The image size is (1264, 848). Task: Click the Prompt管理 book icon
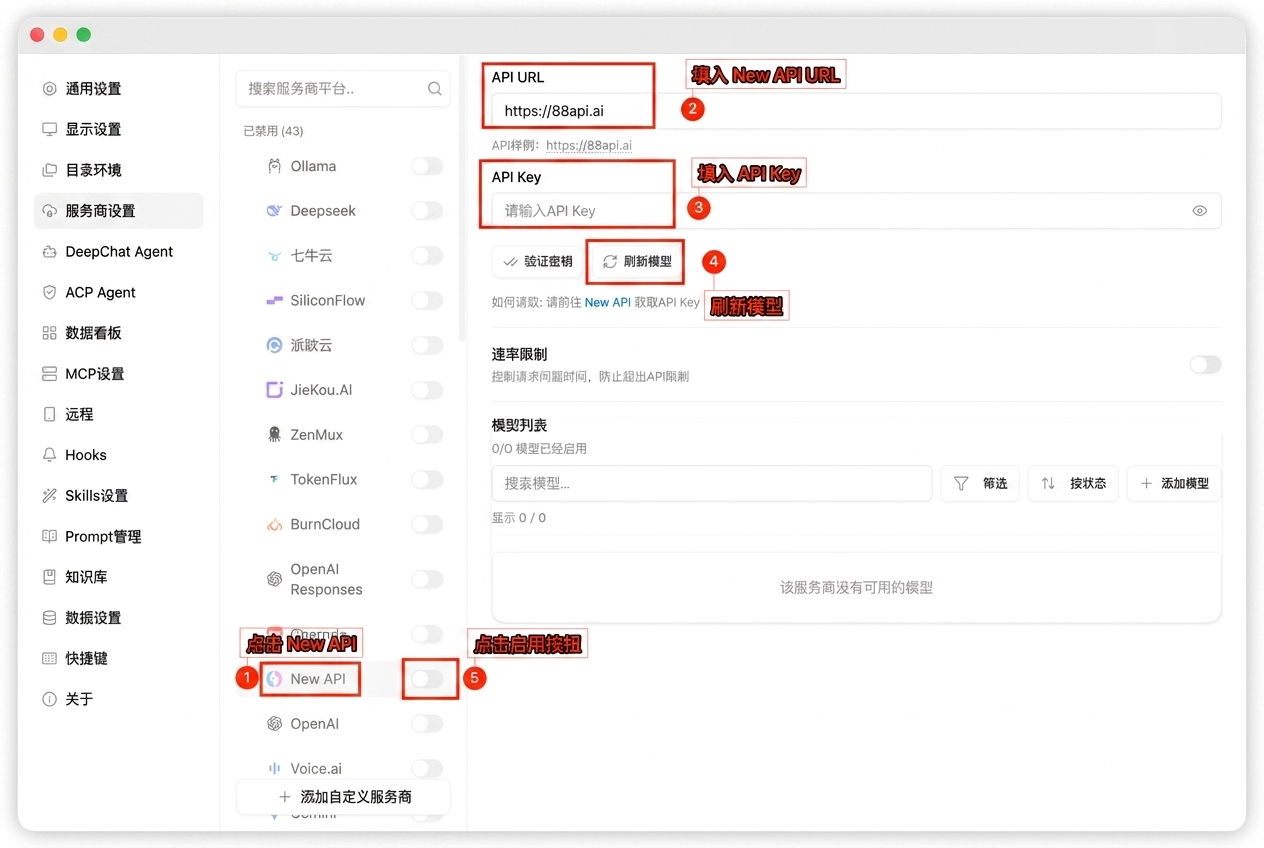(x=49, y=536)
